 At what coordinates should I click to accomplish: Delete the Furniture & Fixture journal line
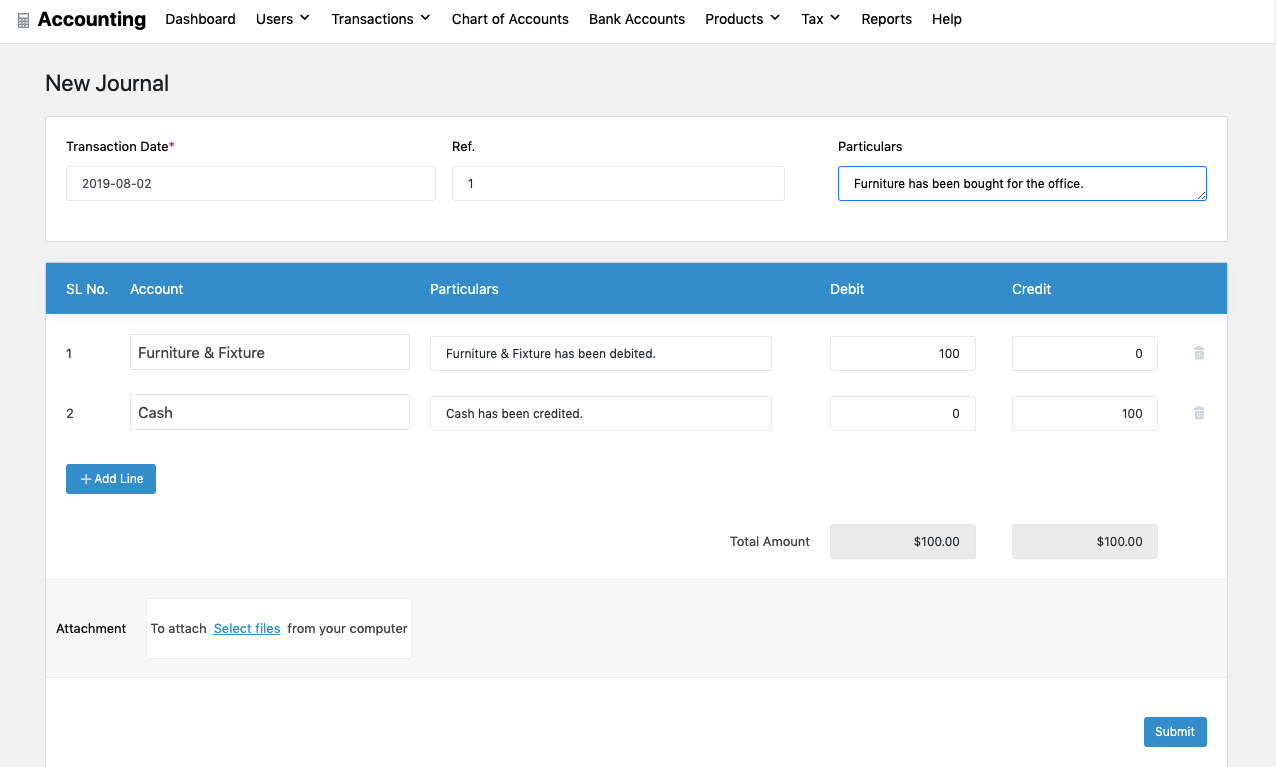pos(1198,352)
